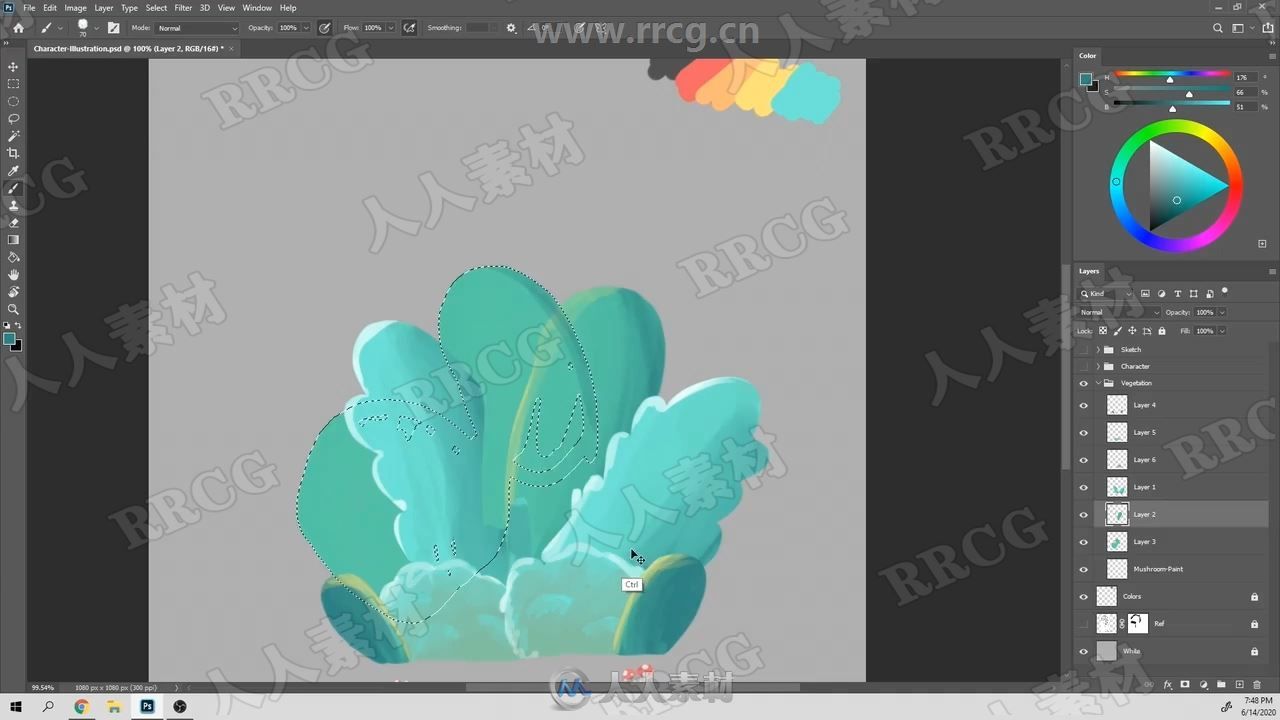Open the Image menu
1280x720 pixels.
coord(76,8)
